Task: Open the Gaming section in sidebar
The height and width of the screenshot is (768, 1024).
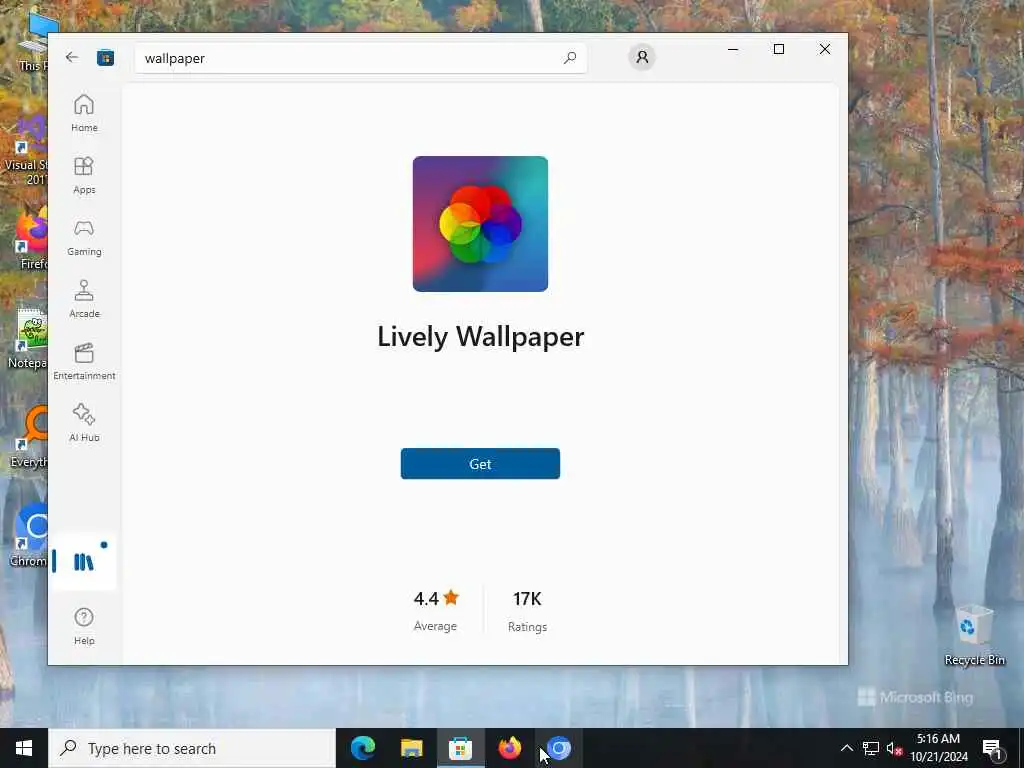Action: (84, 237)
